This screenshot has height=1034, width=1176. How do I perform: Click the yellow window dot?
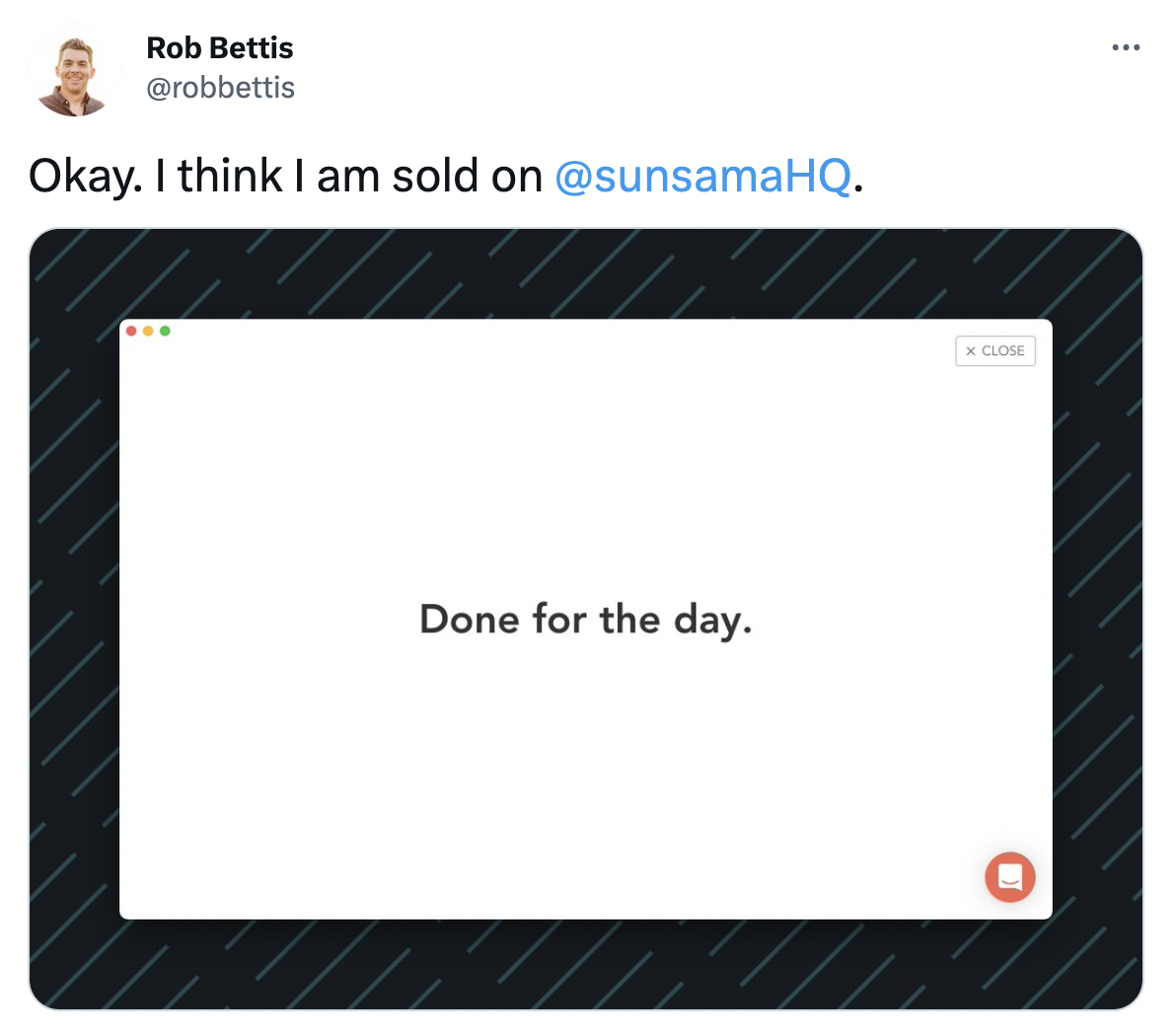[148, 331]
